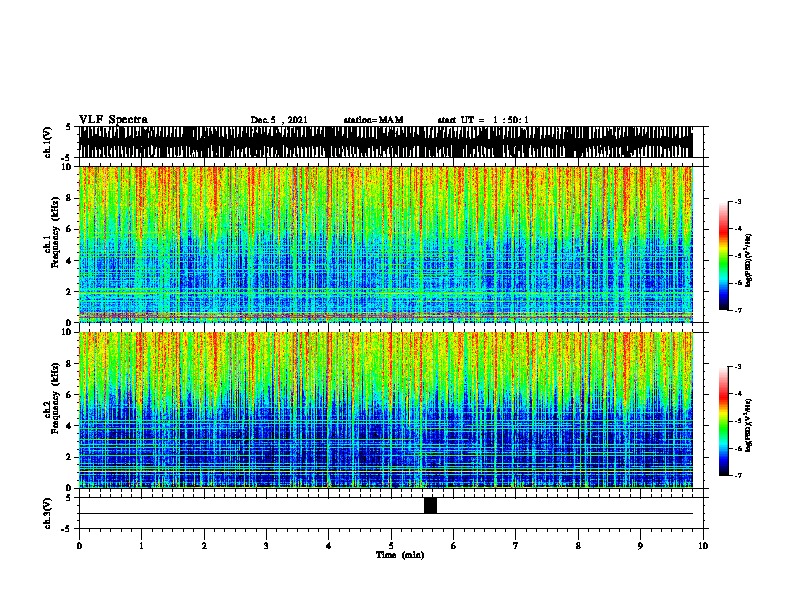This screenshot has height=612, width=792.
Task: Click the '6' kHz tick on ch.1 frequency axis
Action: [71, 229]
